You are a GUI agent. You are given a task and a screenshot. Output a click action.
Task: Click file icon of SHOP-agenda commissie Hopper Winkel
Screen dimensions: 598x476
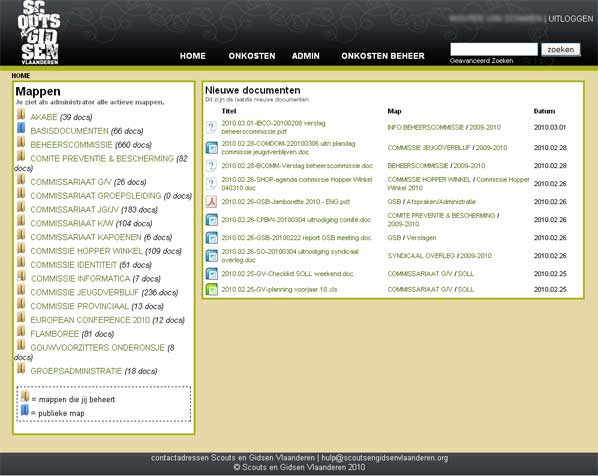pyautogui.click(x=211, y=183)
